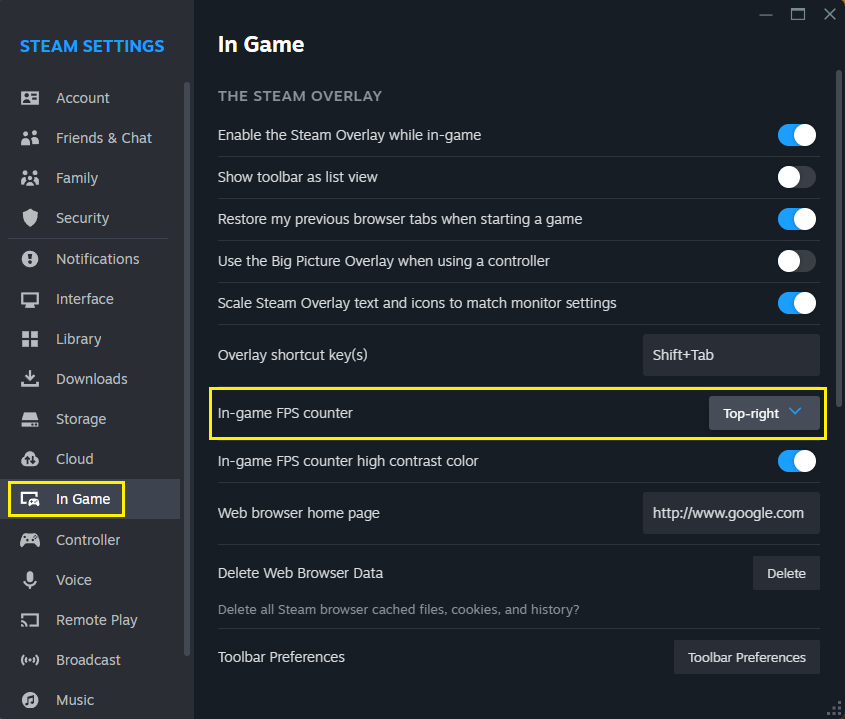Open the In-game FPS counter position dropdown
The height and width of the screenshot is (719, 845).
[x=764, y=413]
